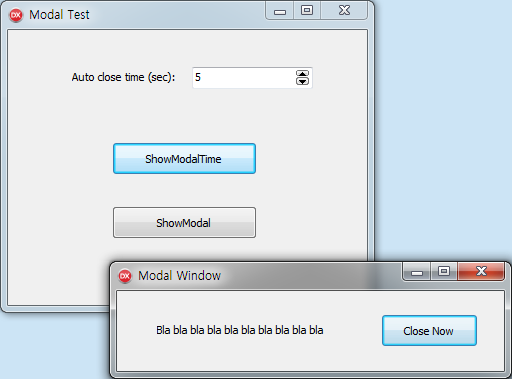Close the Modal Test window
Image resolution: width=512 pixels, height=379 pixels.
344,11
